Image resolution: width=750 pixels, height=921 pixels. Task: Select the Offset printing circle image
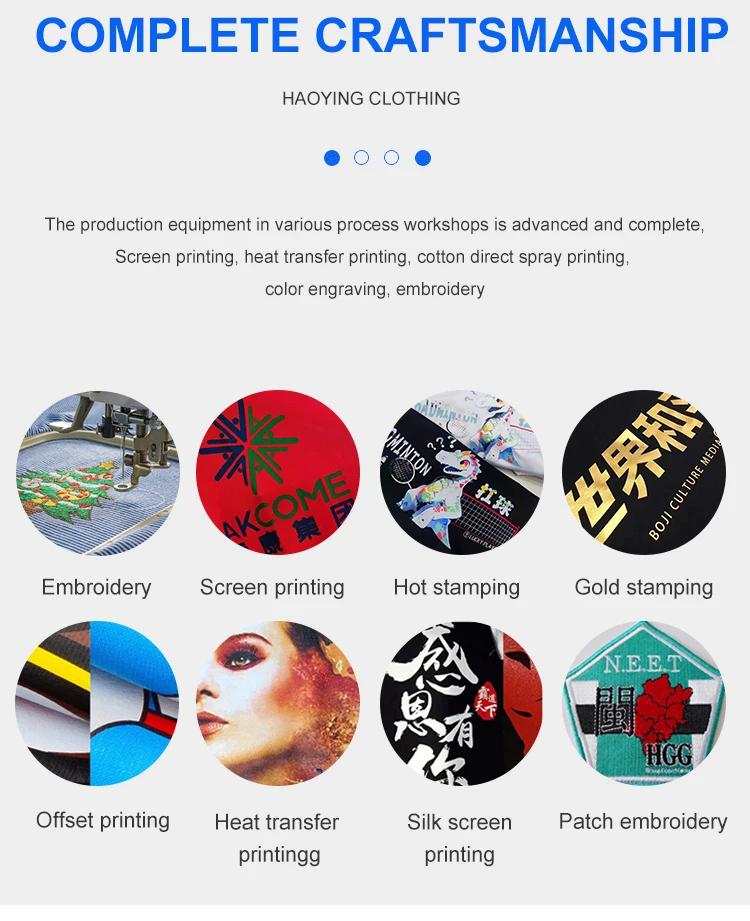coord(97,703)
